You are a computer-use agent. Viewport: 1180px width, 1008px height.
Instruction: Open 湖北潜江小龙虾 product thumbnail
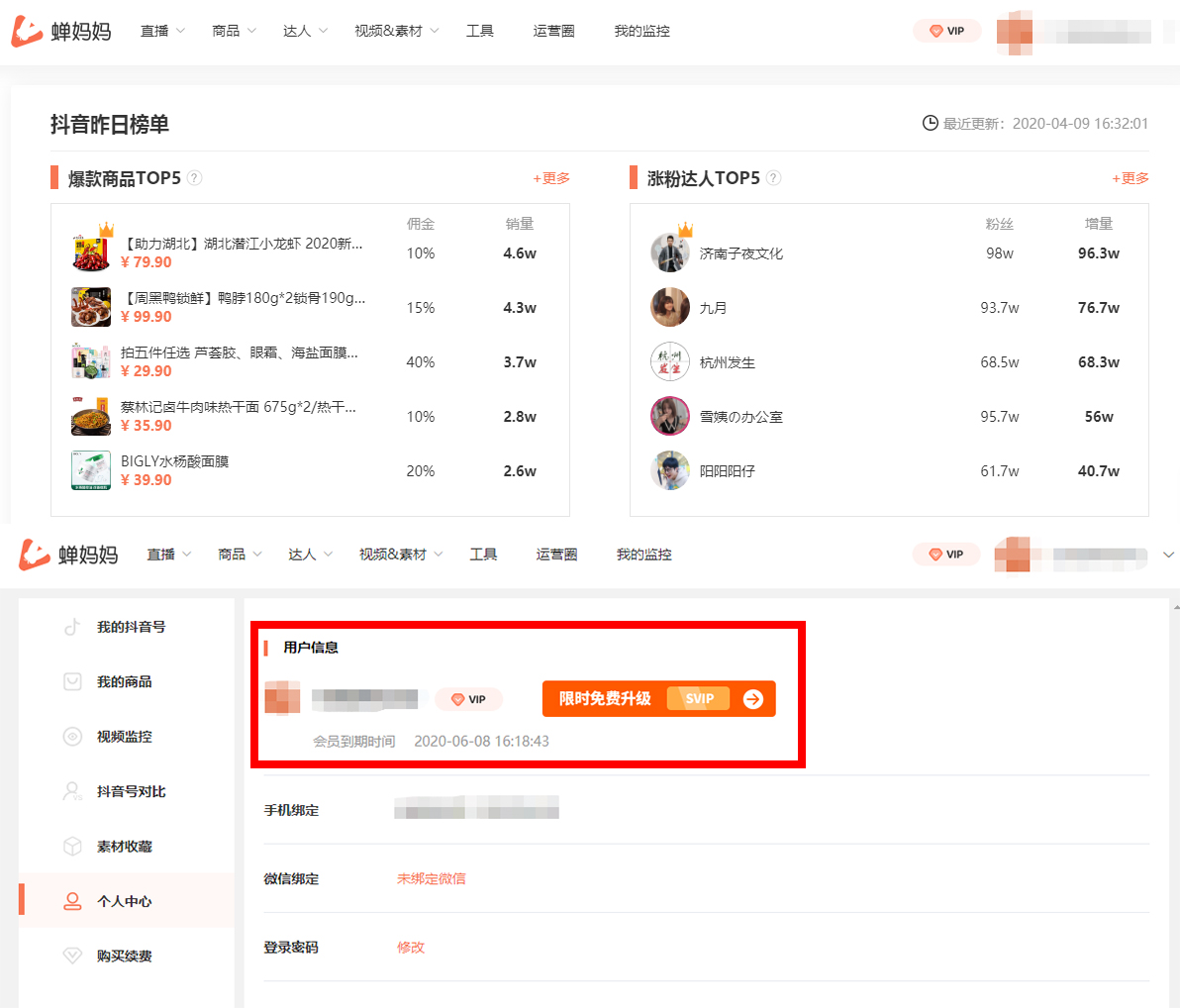[x=91, y=252]
